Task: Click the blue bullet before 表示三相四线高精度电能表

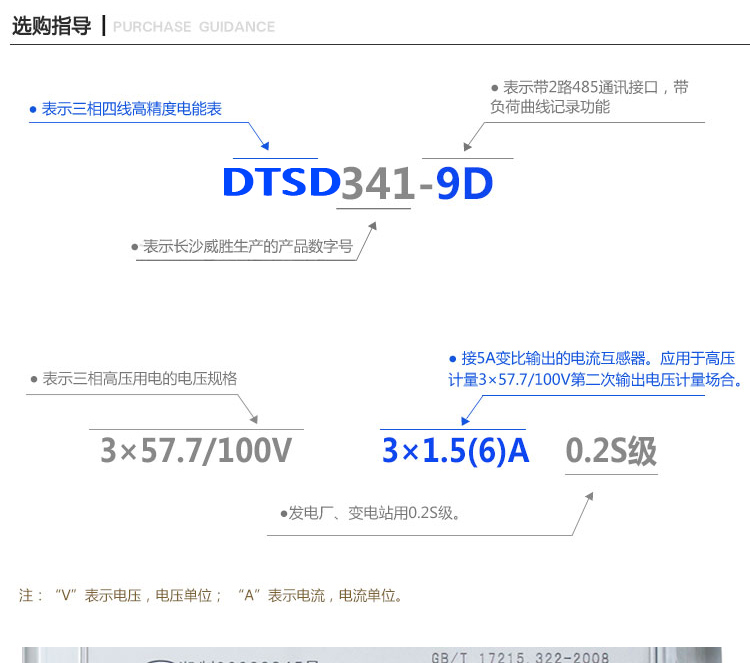Action: click(x=32, y=110)
